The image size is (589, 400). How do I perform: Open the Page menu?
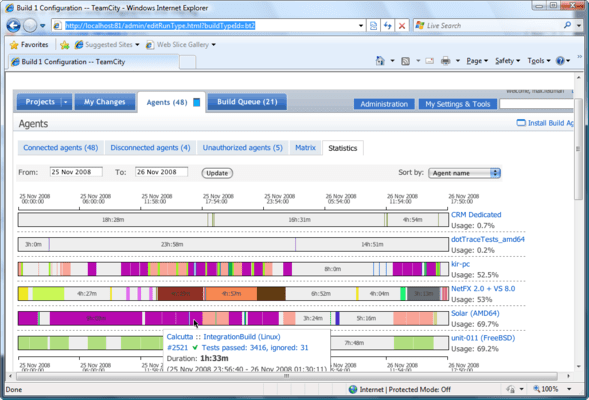[477, 61]
